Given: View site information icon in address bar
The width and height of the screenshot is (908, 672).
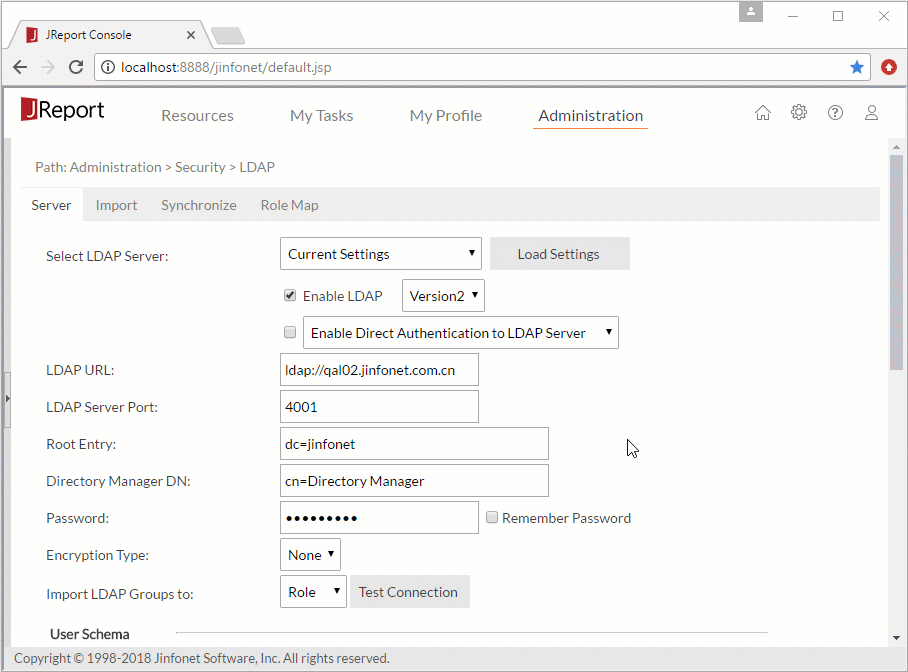Looking at the screenshot, I should (x=108, y=67).
